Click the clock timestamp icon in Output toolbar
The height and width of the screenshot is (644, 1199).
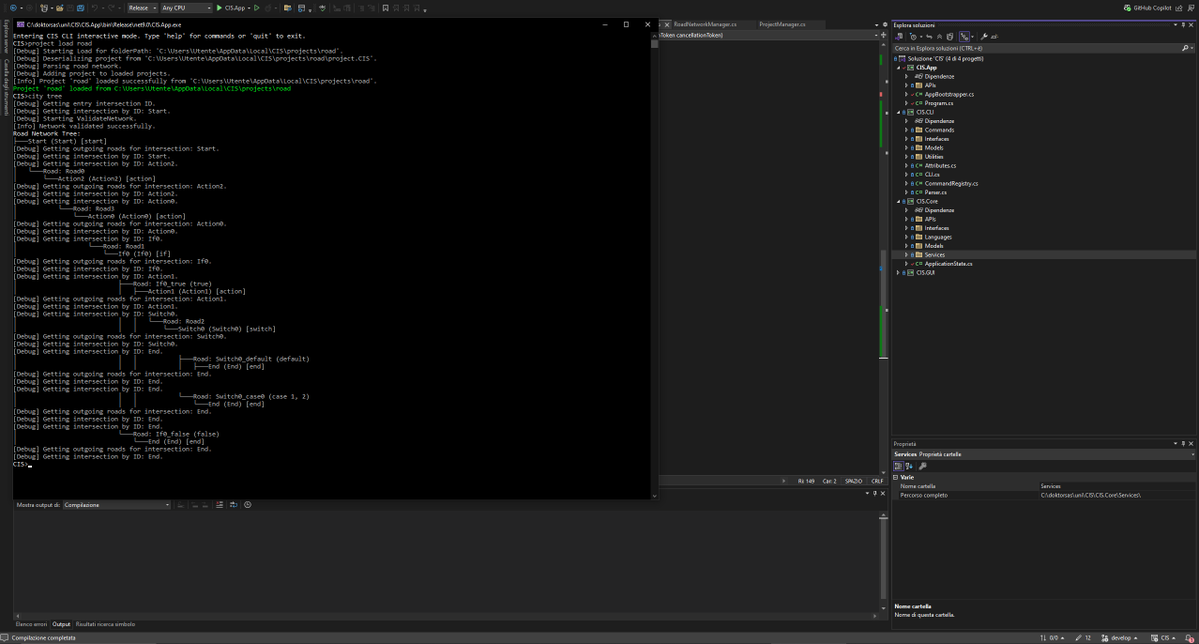[x=248, y=505]
